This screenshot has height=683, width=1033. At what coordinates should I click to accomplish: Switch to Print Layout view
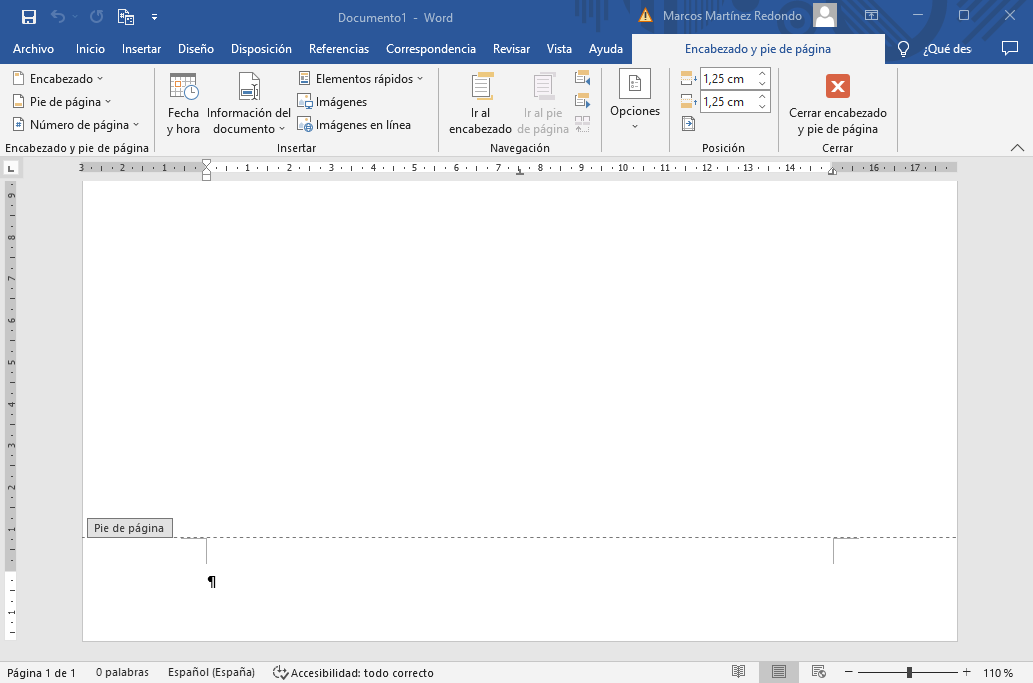[x=779, y=672]
